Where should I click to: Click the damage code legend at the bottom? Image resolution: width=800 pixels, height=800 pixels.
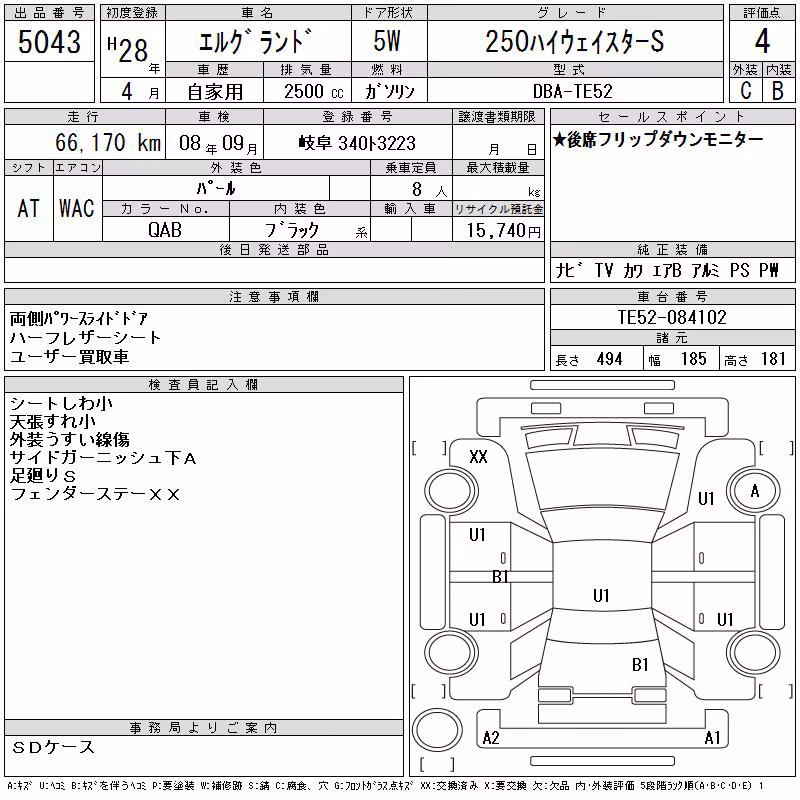[385, 786]
